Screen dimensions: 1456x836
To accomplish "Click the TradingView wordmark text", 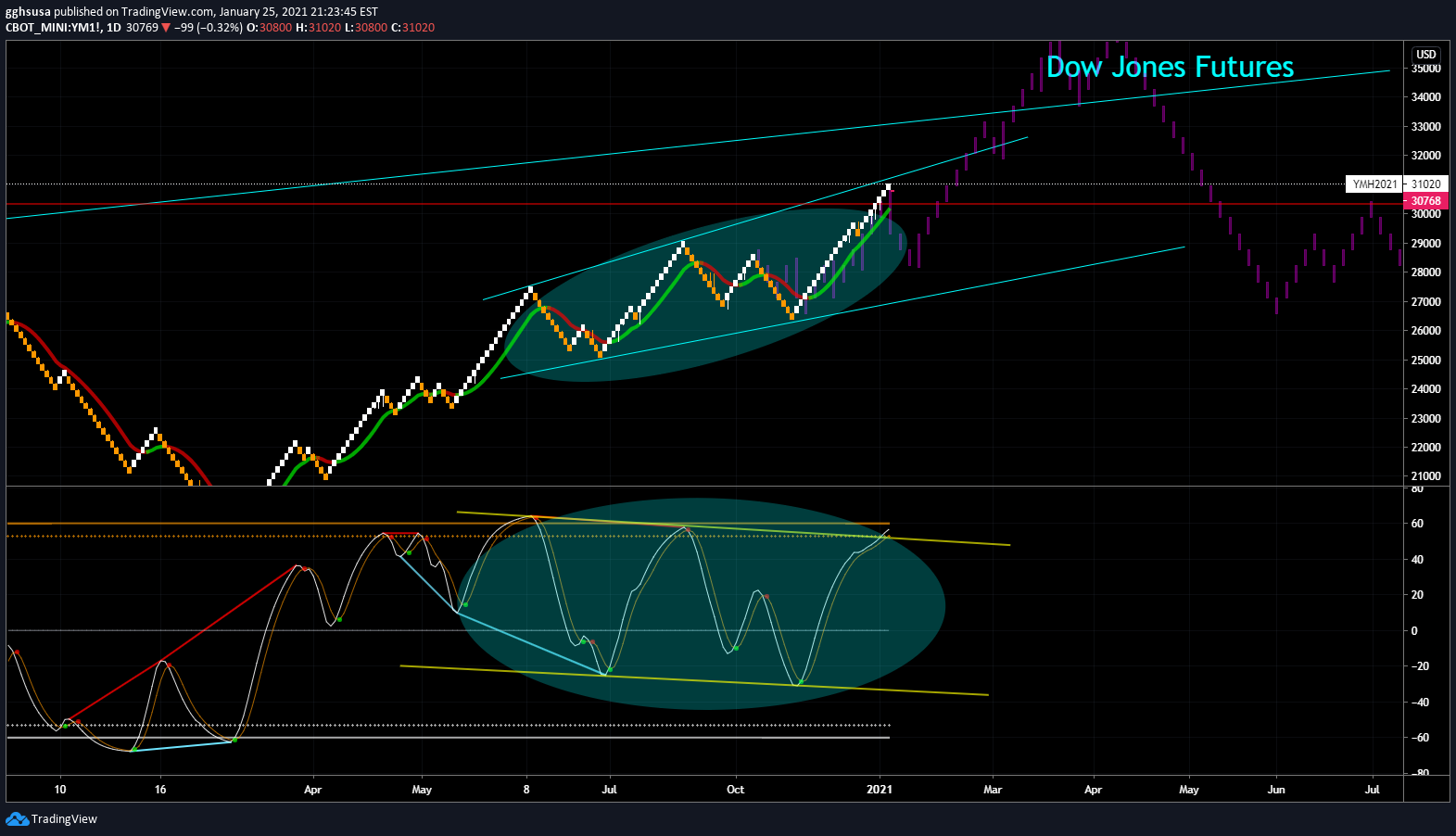I will [x=64, y=818].
